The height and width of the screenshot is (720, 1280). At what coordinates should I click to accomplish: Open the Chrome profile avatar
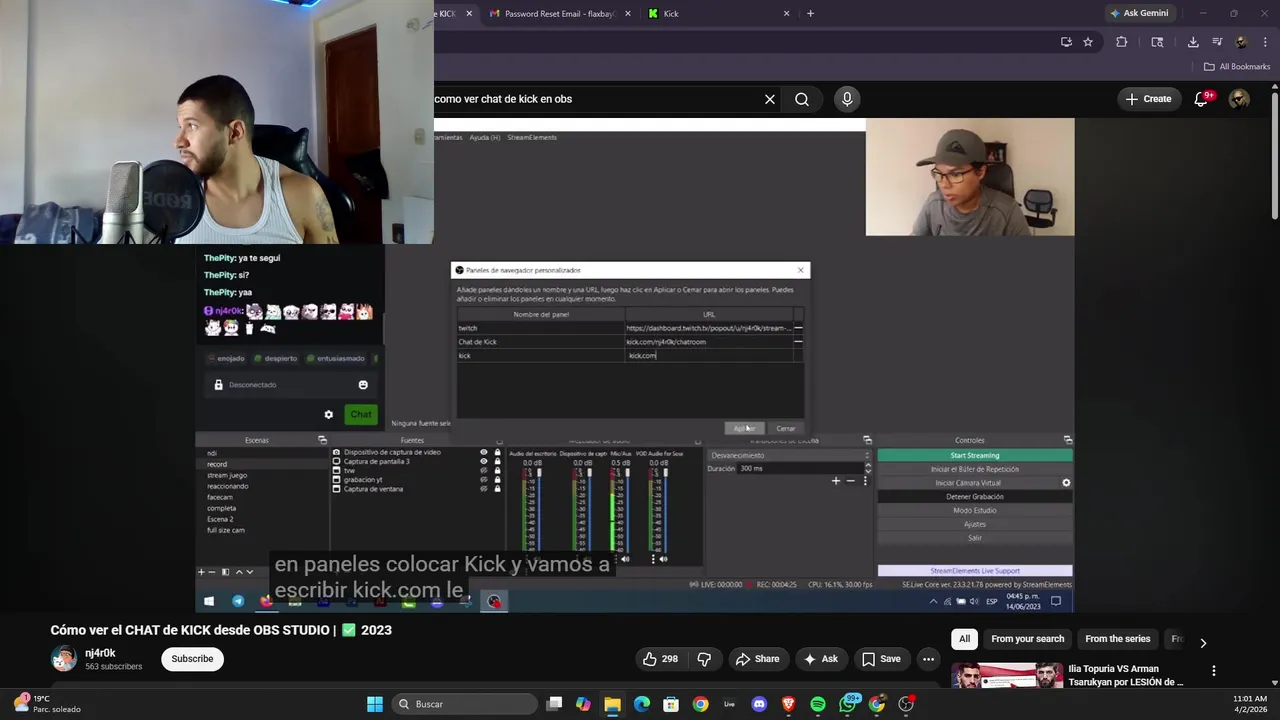[x=1241, y=42]
